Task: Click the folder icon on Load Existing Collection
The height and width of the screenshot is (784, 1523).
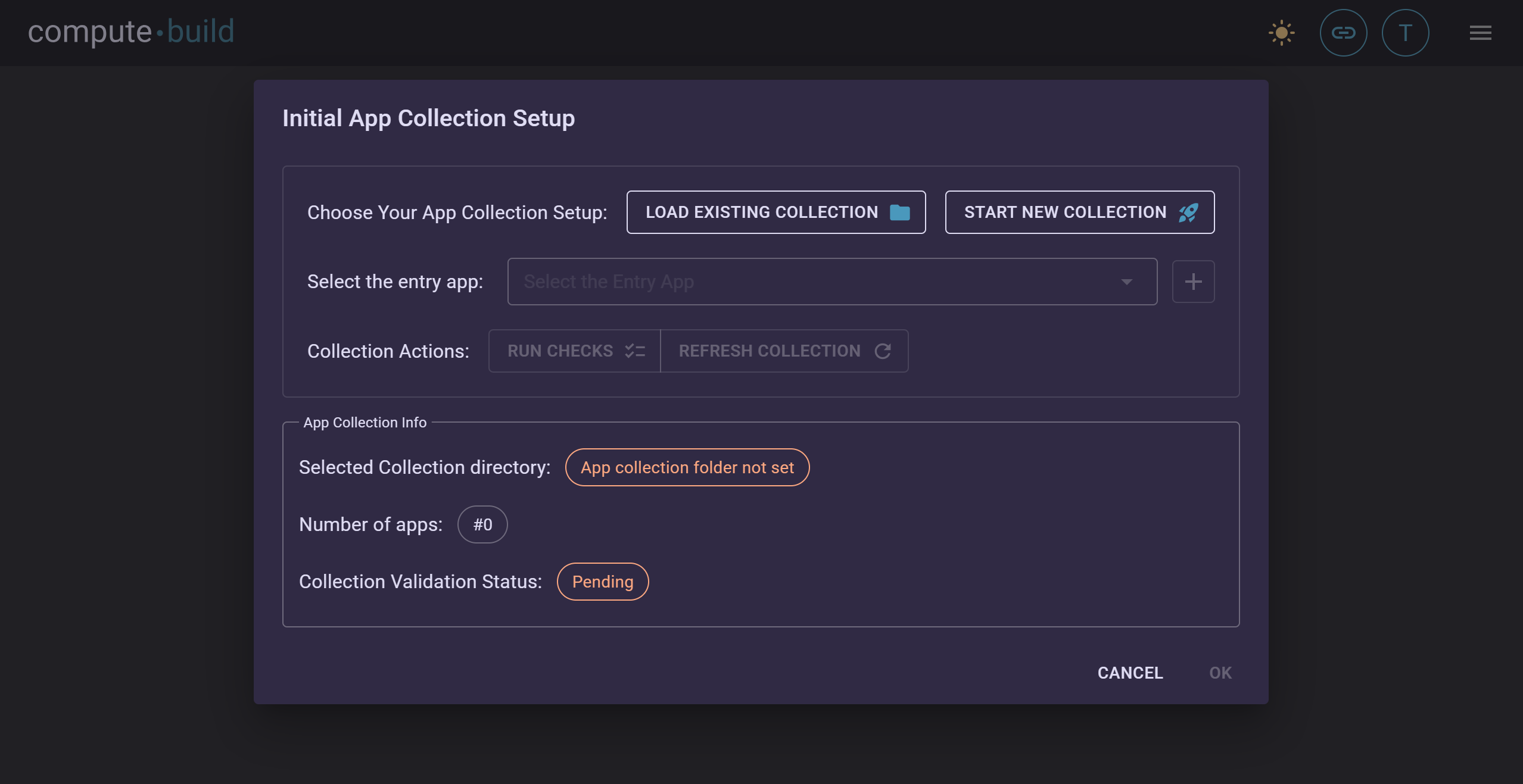Action: [899, 212]
